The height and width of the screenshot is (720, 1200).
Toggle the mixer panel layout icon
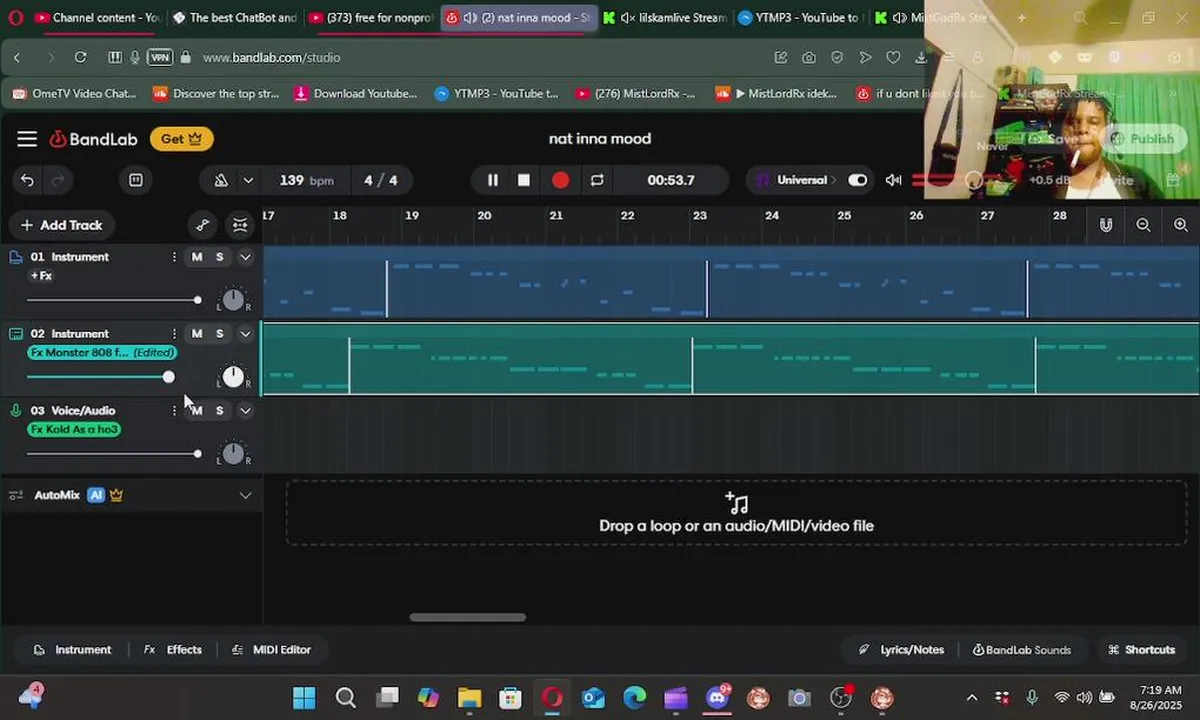136,180
